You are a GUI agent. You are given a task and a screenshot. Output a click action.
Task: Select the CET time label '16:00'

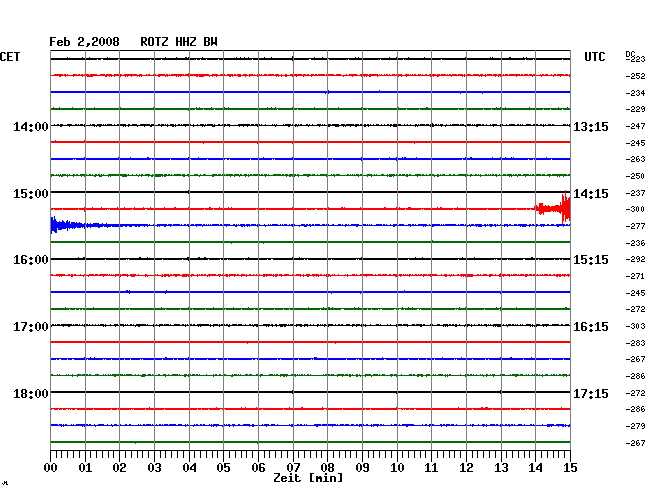coord(31,260)
